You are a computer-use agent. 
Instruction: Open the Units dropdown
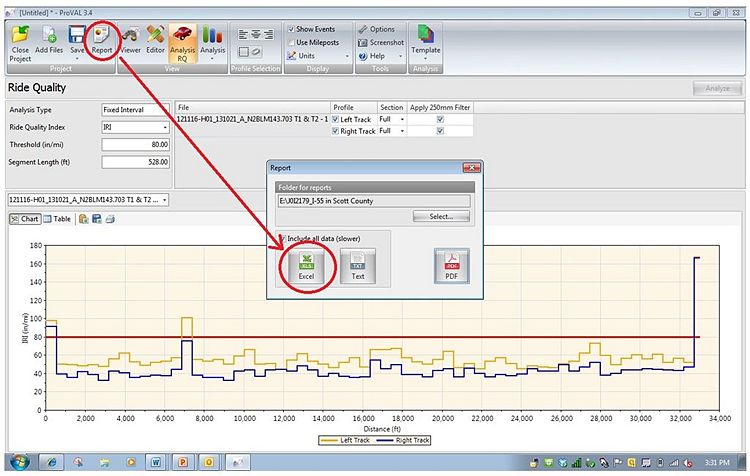pos(318,56)
